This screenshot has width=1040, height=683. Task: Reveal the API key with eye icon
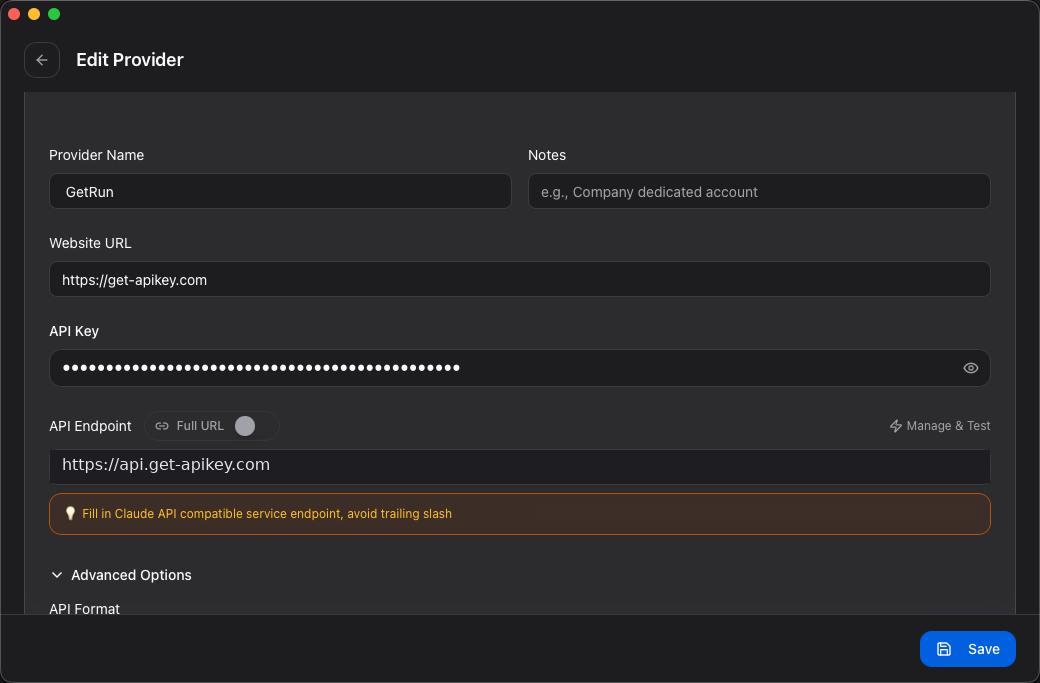[x=970, y=368]
